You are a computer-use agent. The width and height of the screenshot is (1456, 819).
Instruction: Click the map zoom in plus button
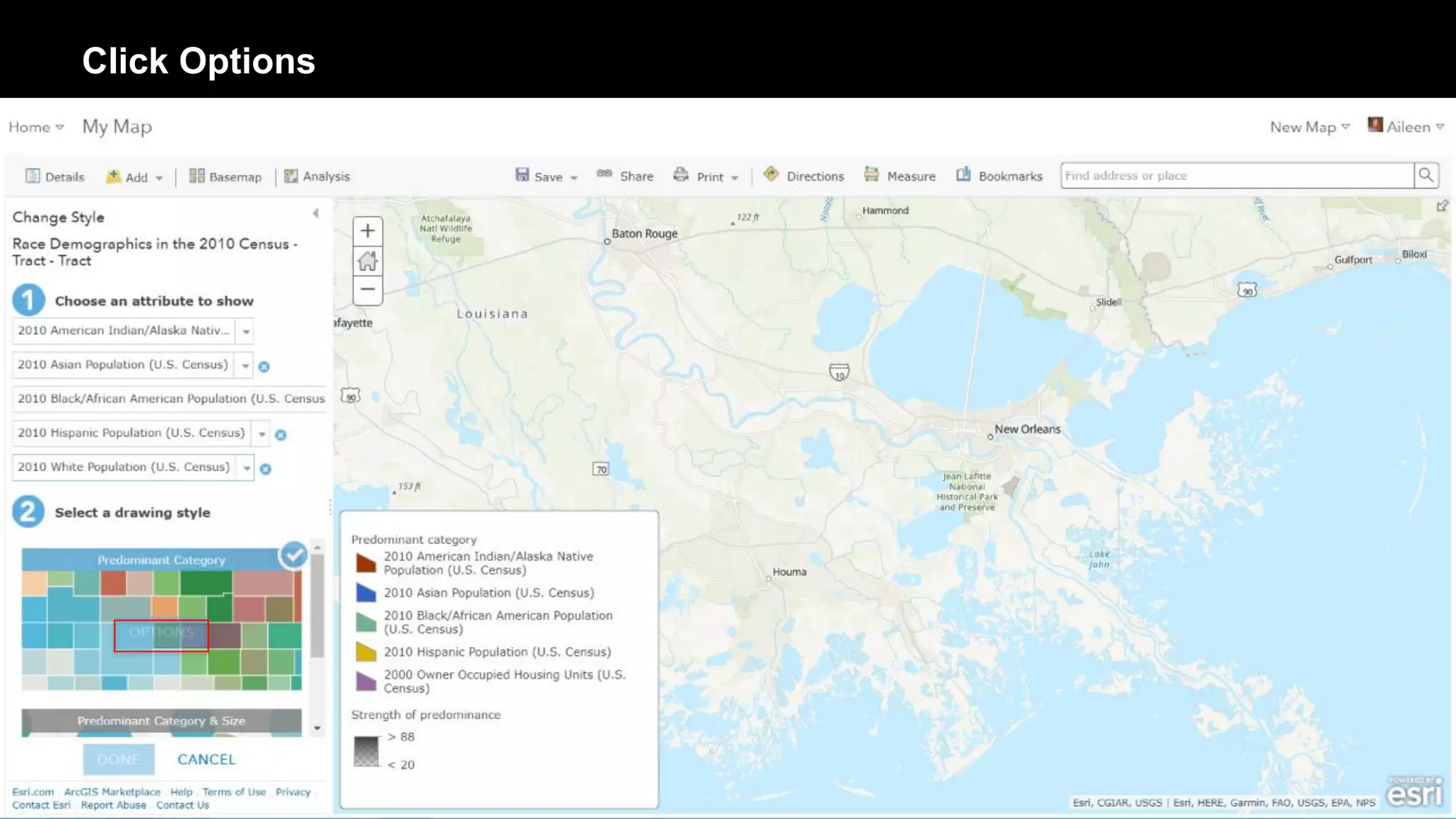[x=368, y=231]
